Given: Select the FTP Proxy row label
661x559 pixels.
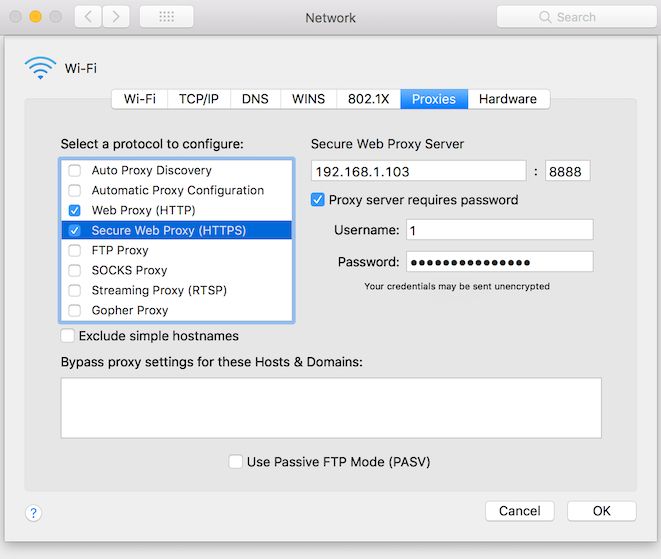Looking at the screenshot, I should (x=120, y=250).
